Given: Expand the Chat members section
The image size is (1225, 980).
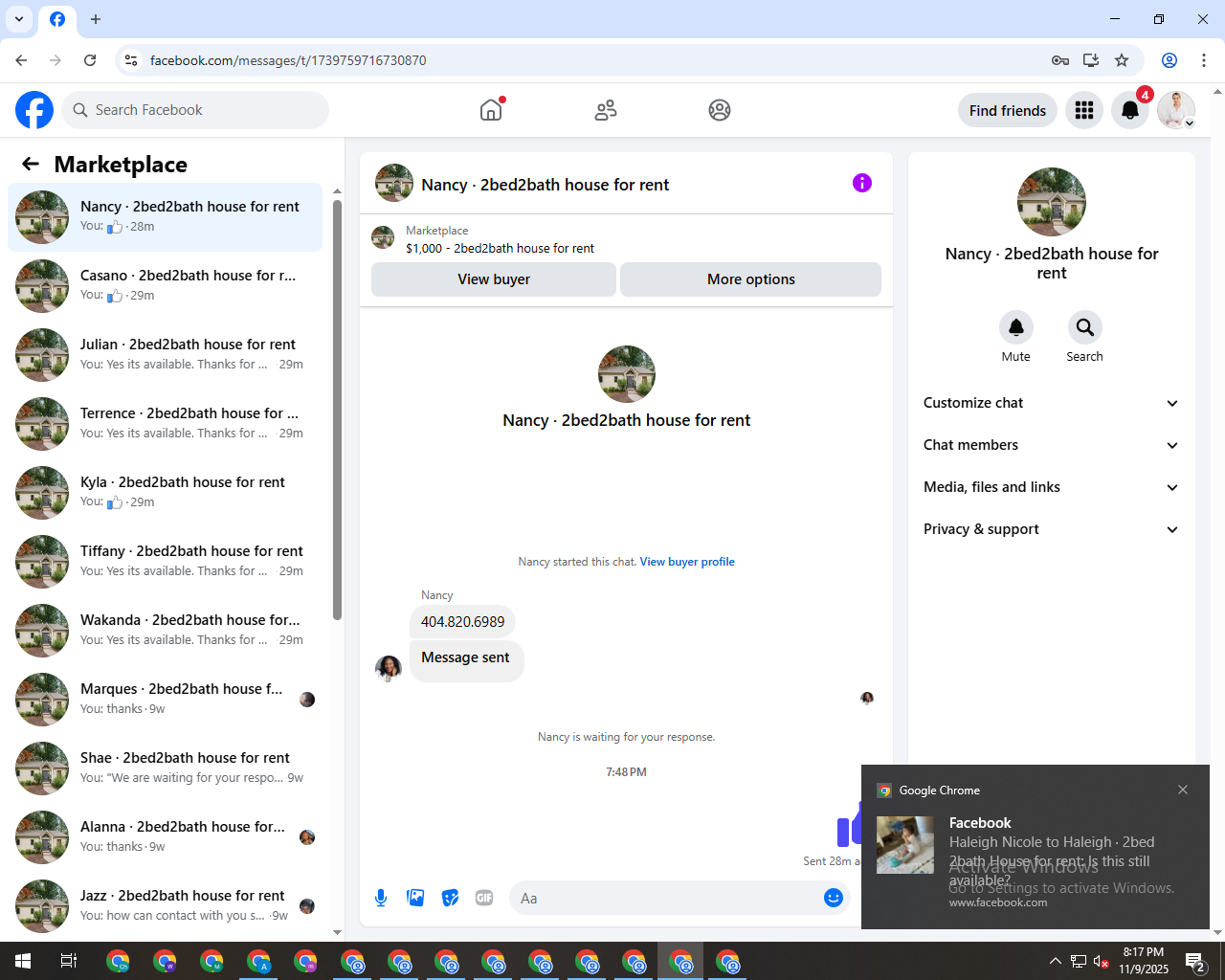Looking at the screenshot, I should pos(1051,445).
